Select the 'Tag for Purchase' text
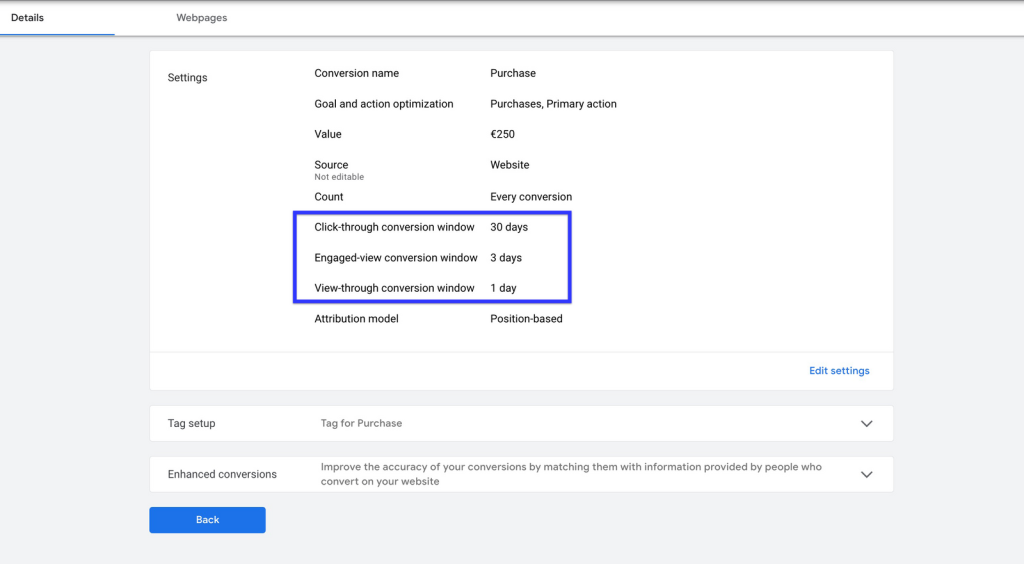Screen dimensions: 1024x564 pos(361,423)
